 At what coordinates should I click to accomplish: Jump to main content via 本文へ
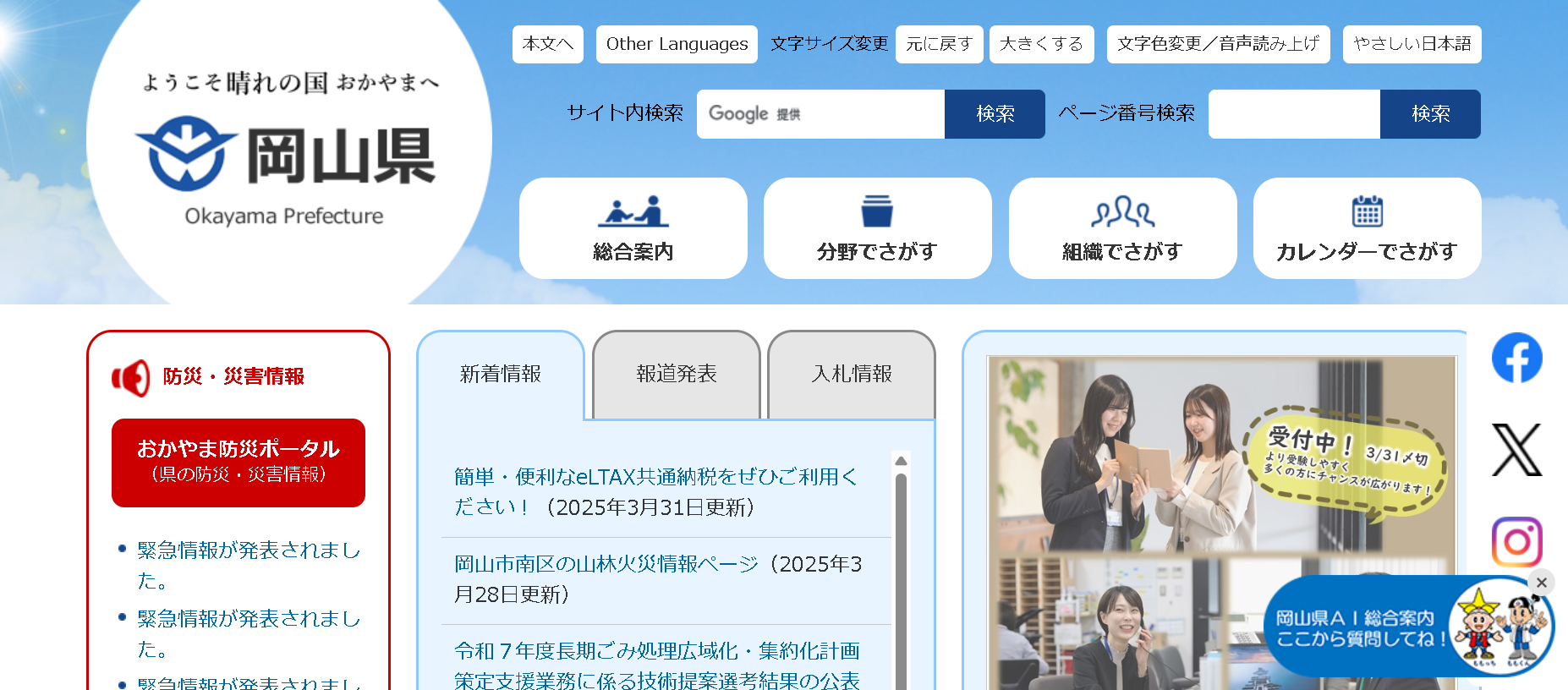click(x=548, y=44)
